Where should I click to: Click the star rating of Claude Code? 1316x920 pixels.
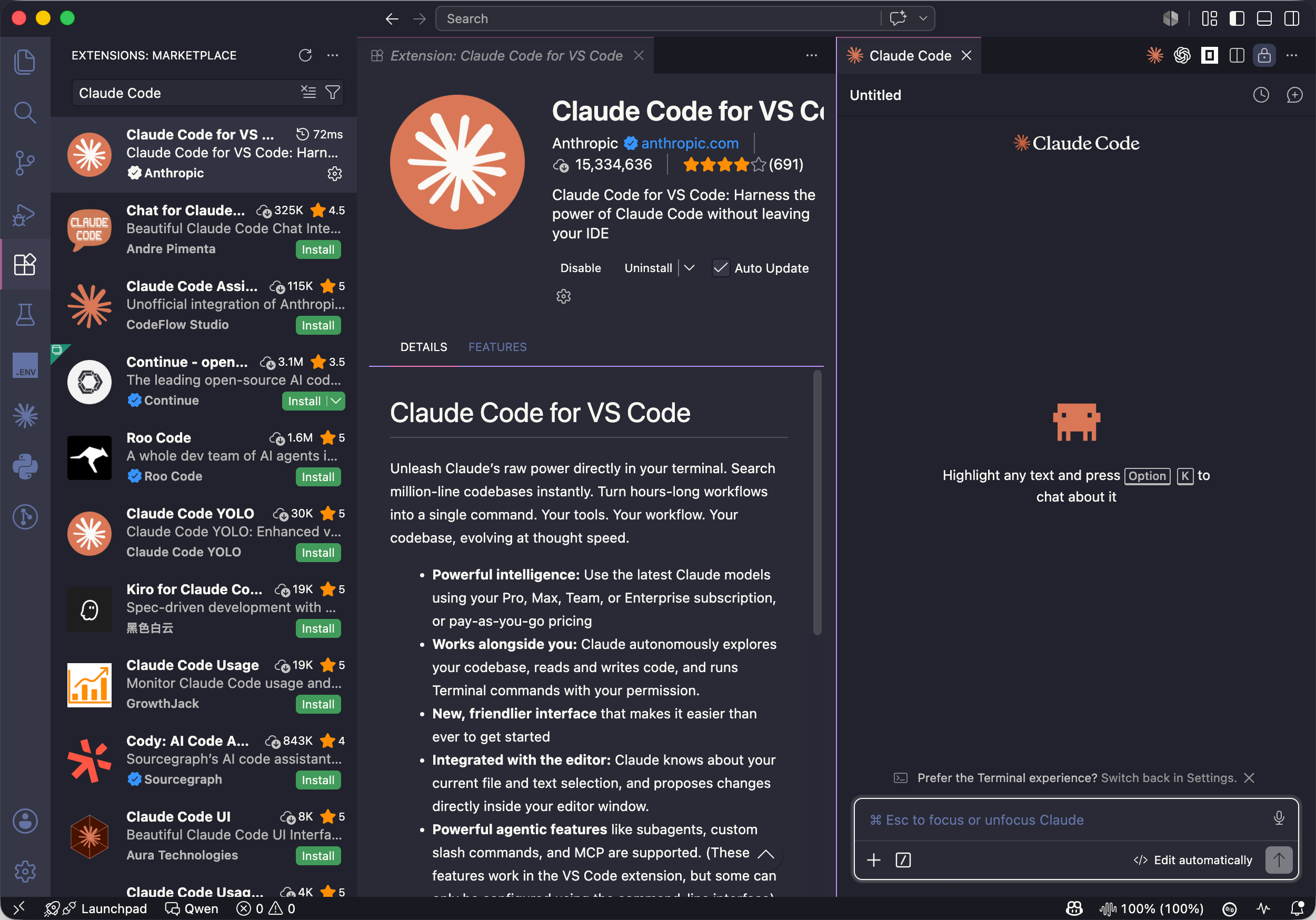[x=724, y=165]
